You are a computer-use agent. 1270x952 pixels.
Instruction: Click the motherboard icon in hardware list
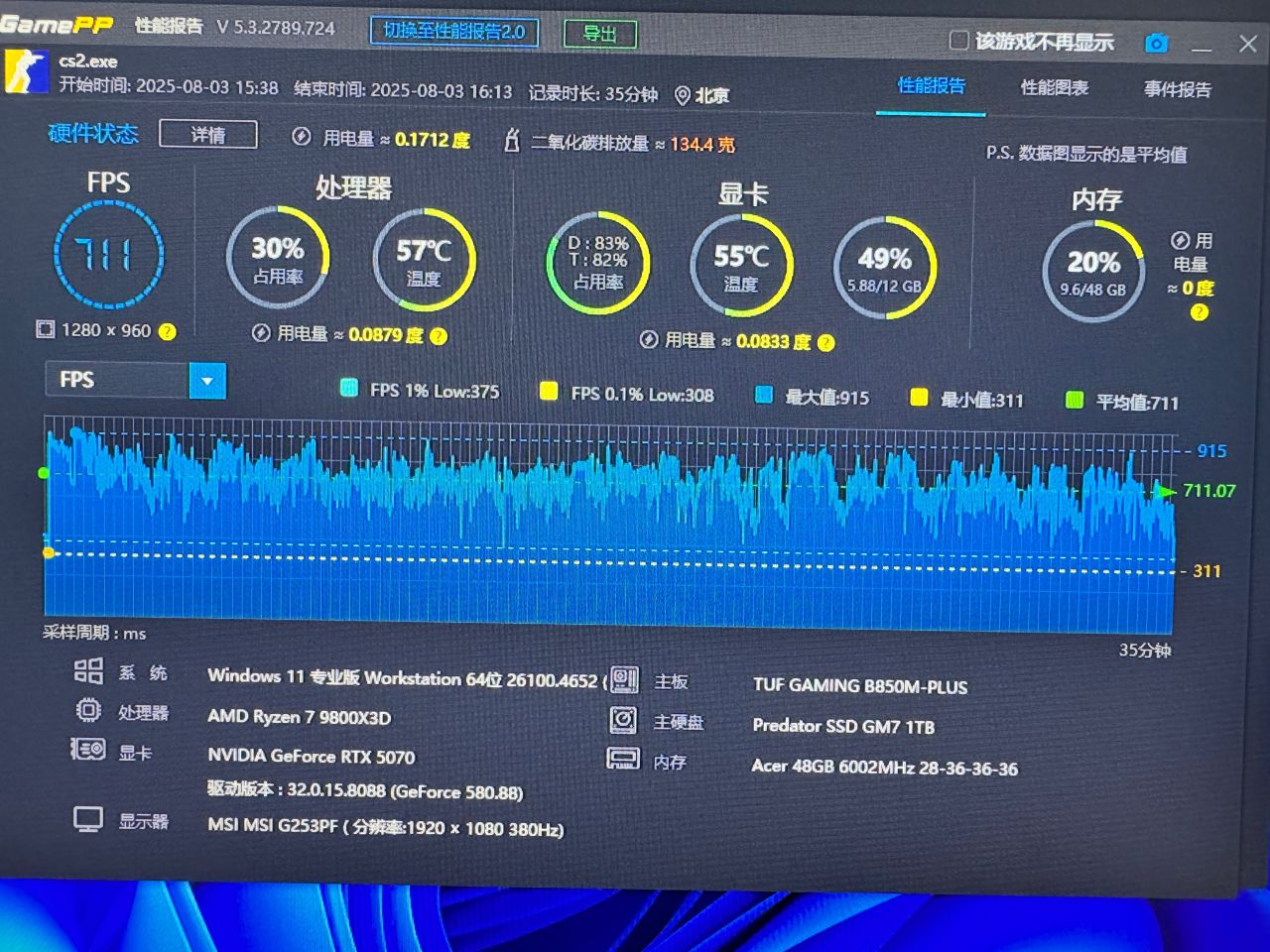coord(624,679)
